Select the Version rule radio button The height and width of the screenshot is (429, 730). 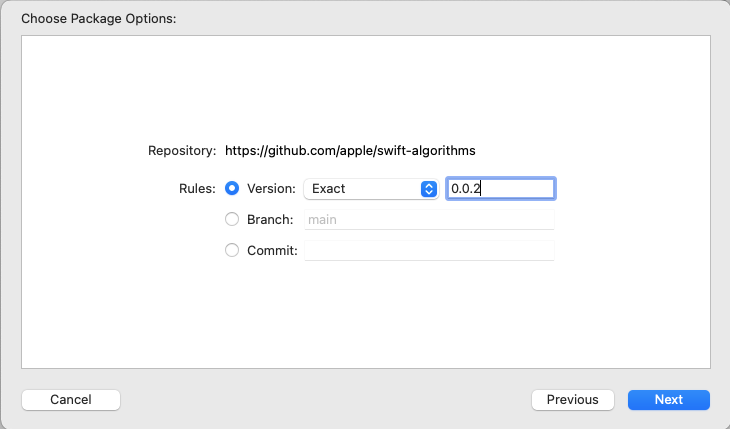232,188
